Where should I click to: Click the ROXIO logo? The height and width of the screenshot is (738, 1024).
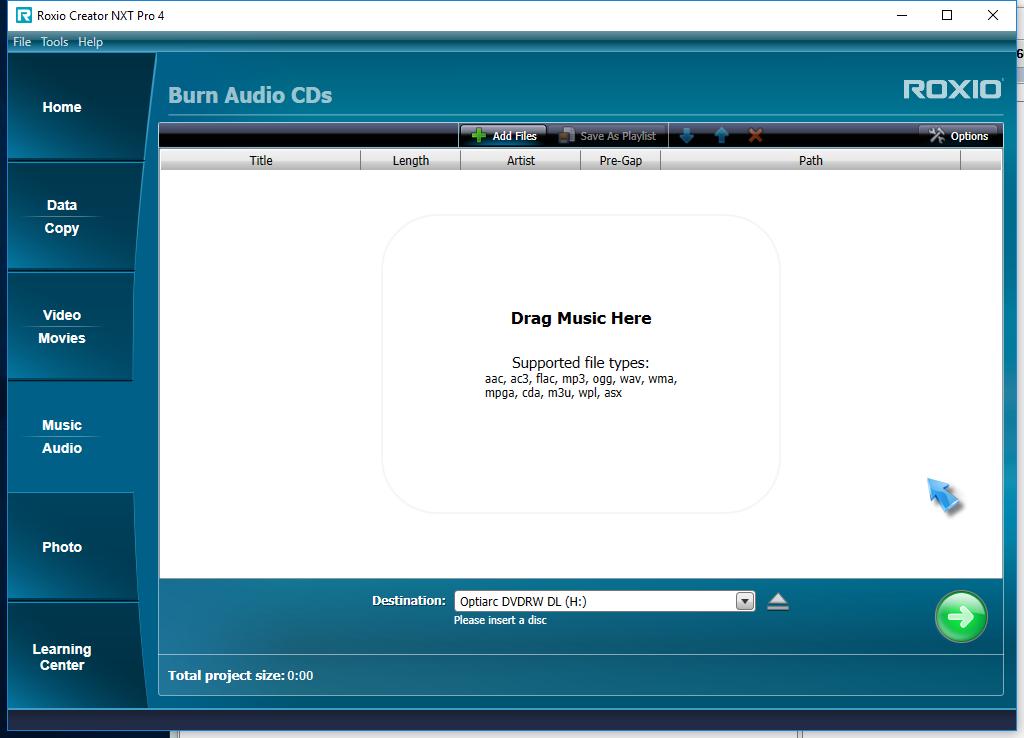click(952, 89)
